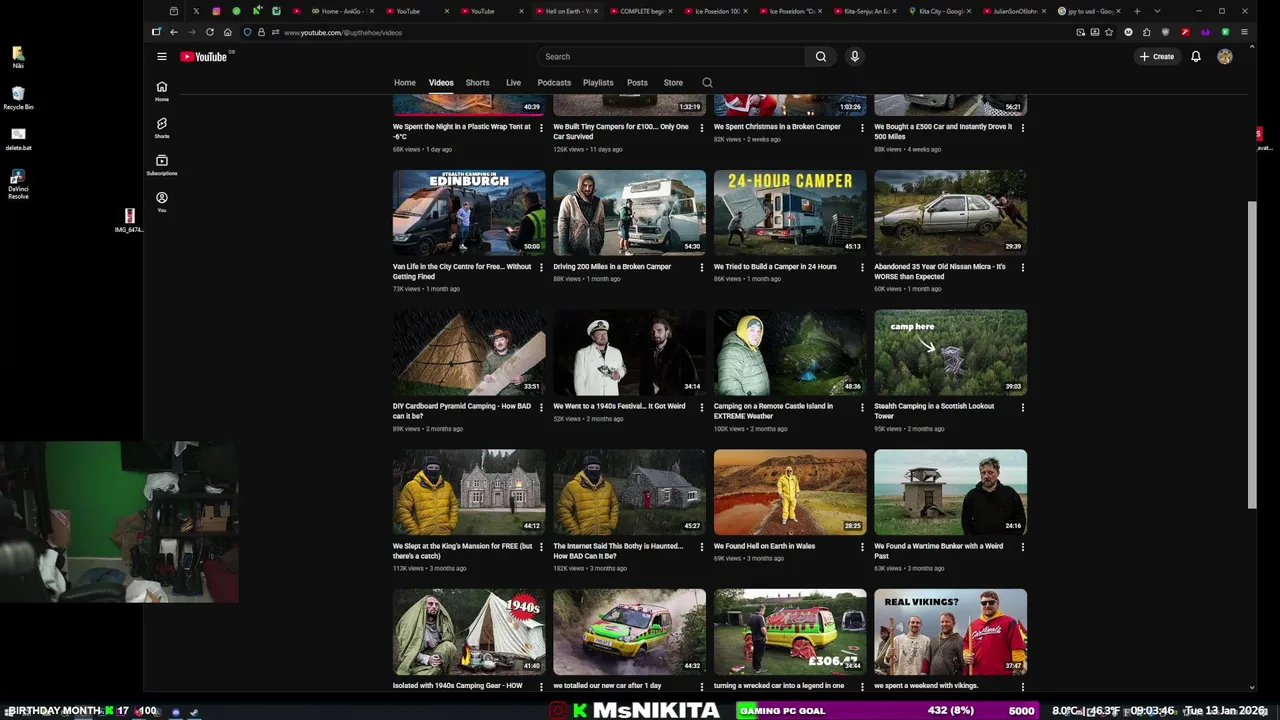Open options for Camper in 24 Hours video

click(x=862, y=268)
